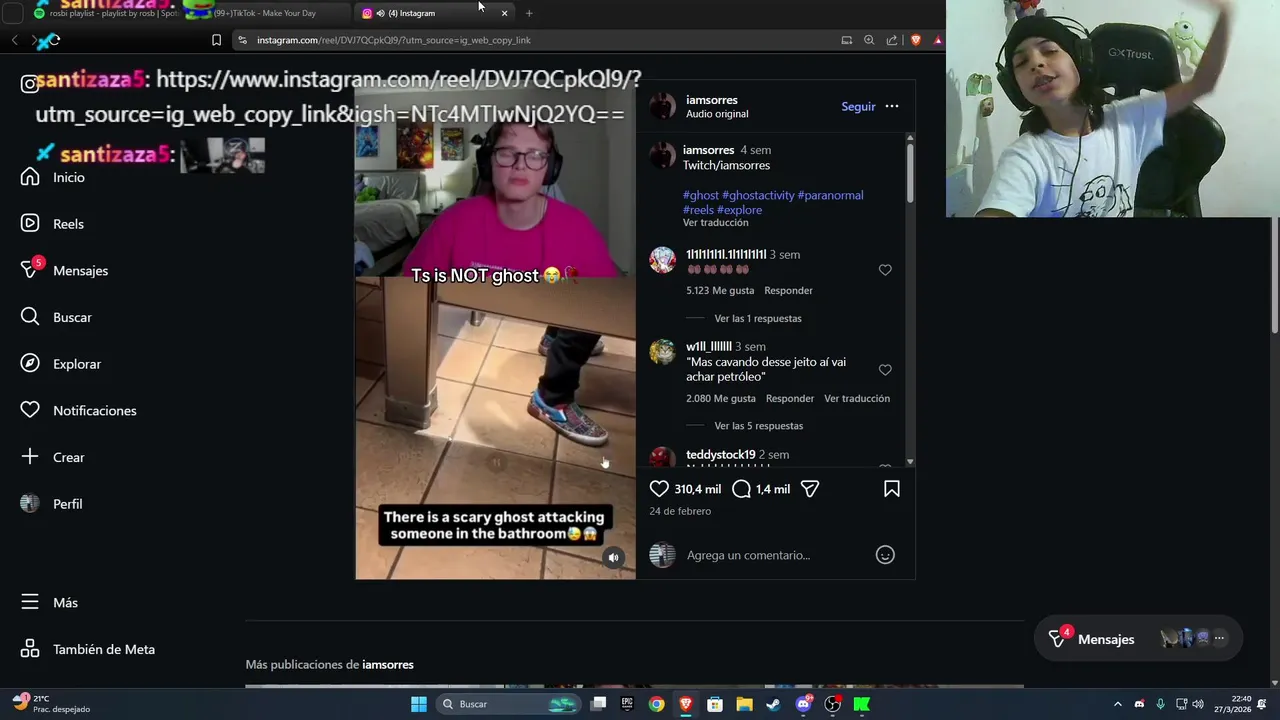Click the comments panel scrollbar

point(909,173)
